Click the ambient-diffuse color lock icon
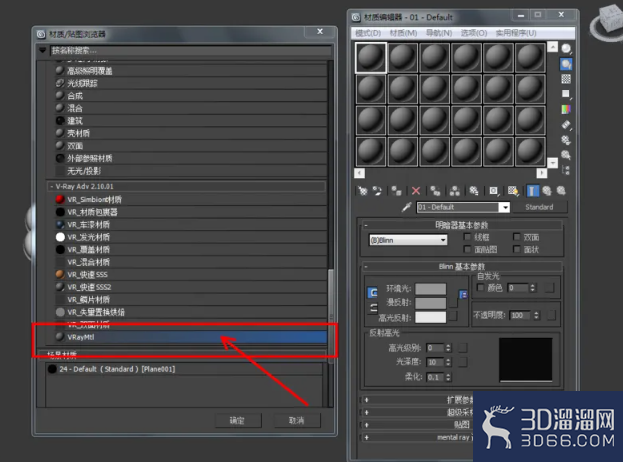 pos(373,293)
